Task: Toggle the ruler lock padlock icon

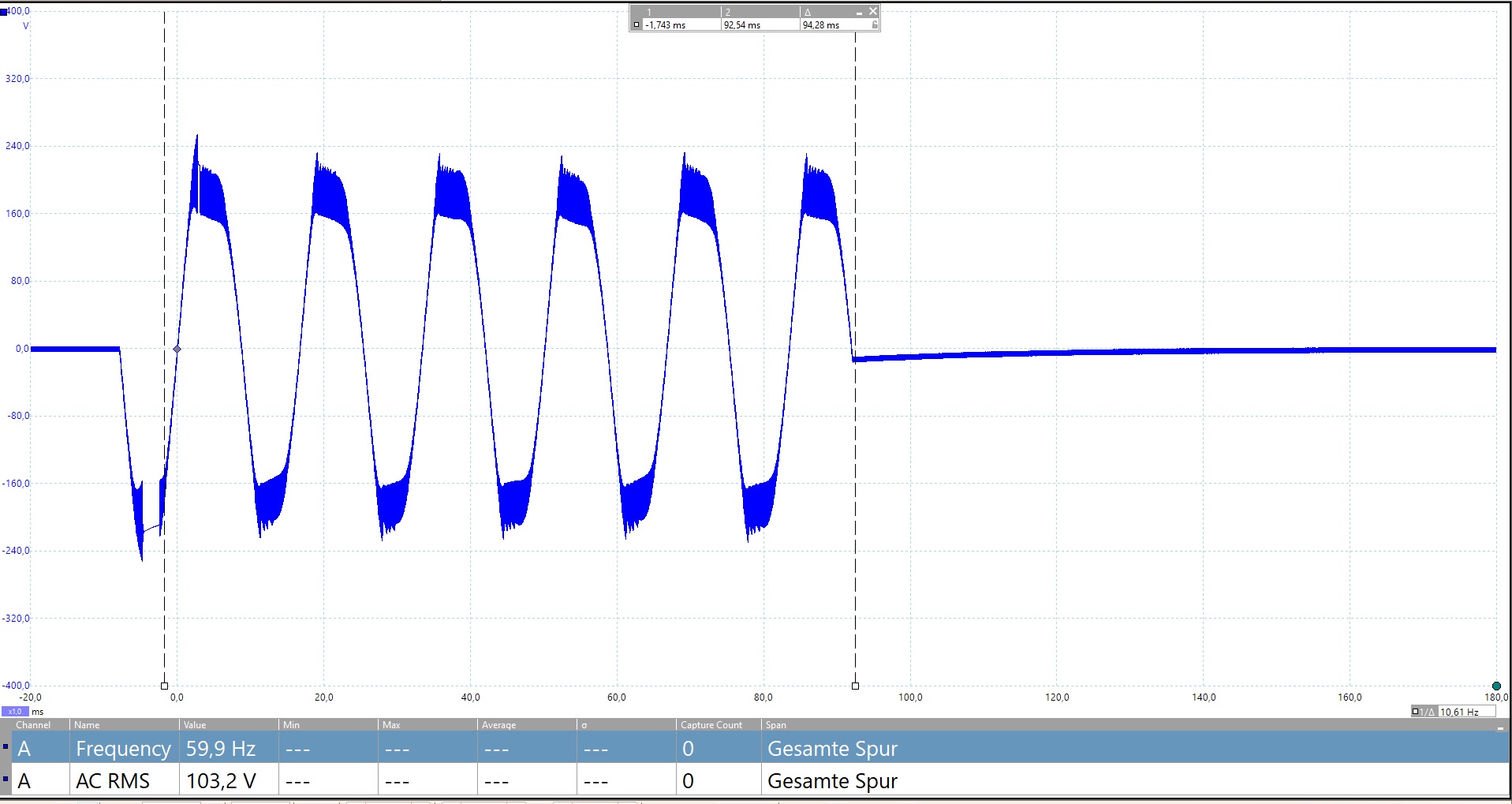Action: (874, 25)
